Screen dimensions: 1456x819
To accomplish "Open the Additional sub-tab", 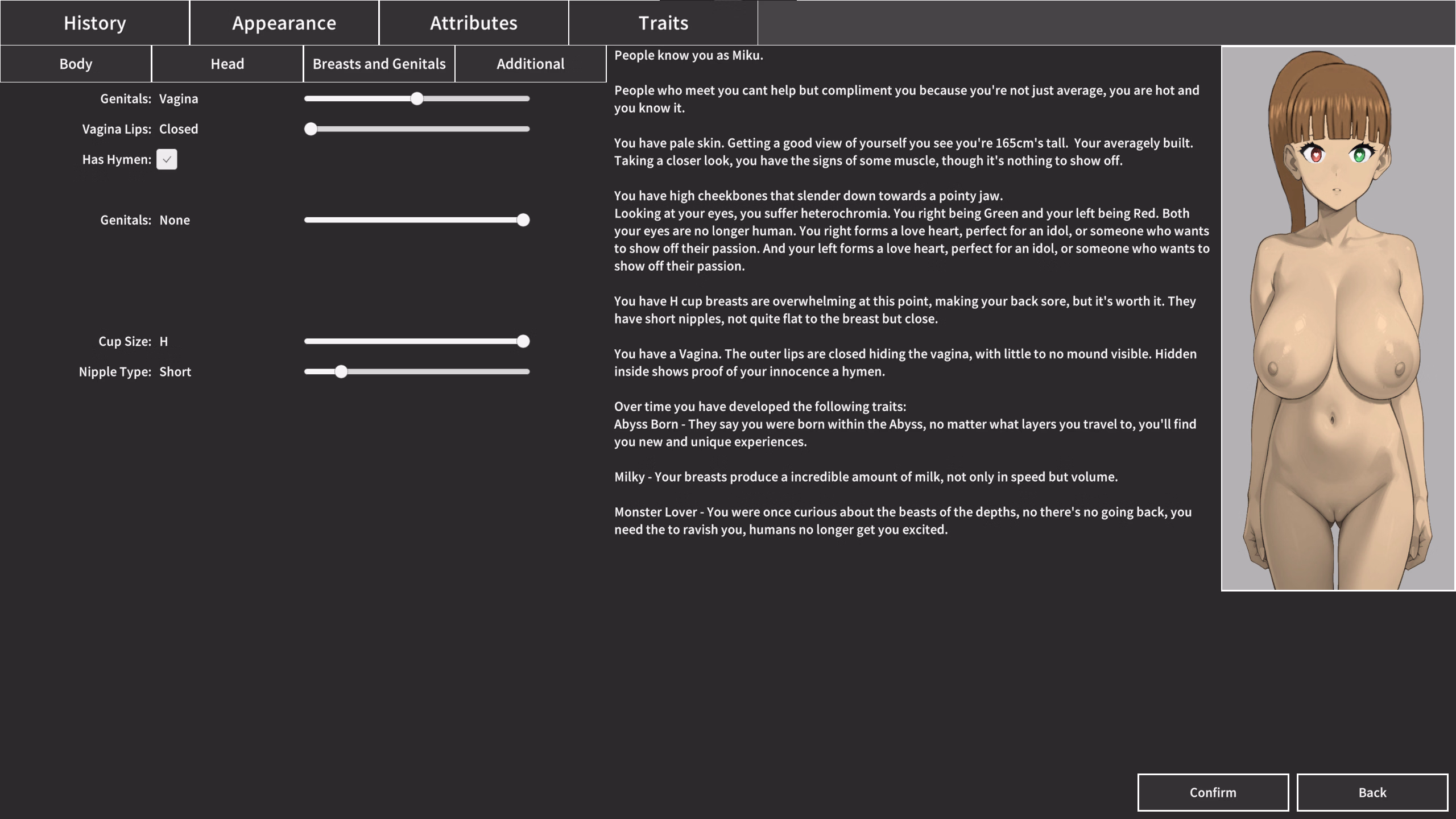I will (x=531, y=64).
